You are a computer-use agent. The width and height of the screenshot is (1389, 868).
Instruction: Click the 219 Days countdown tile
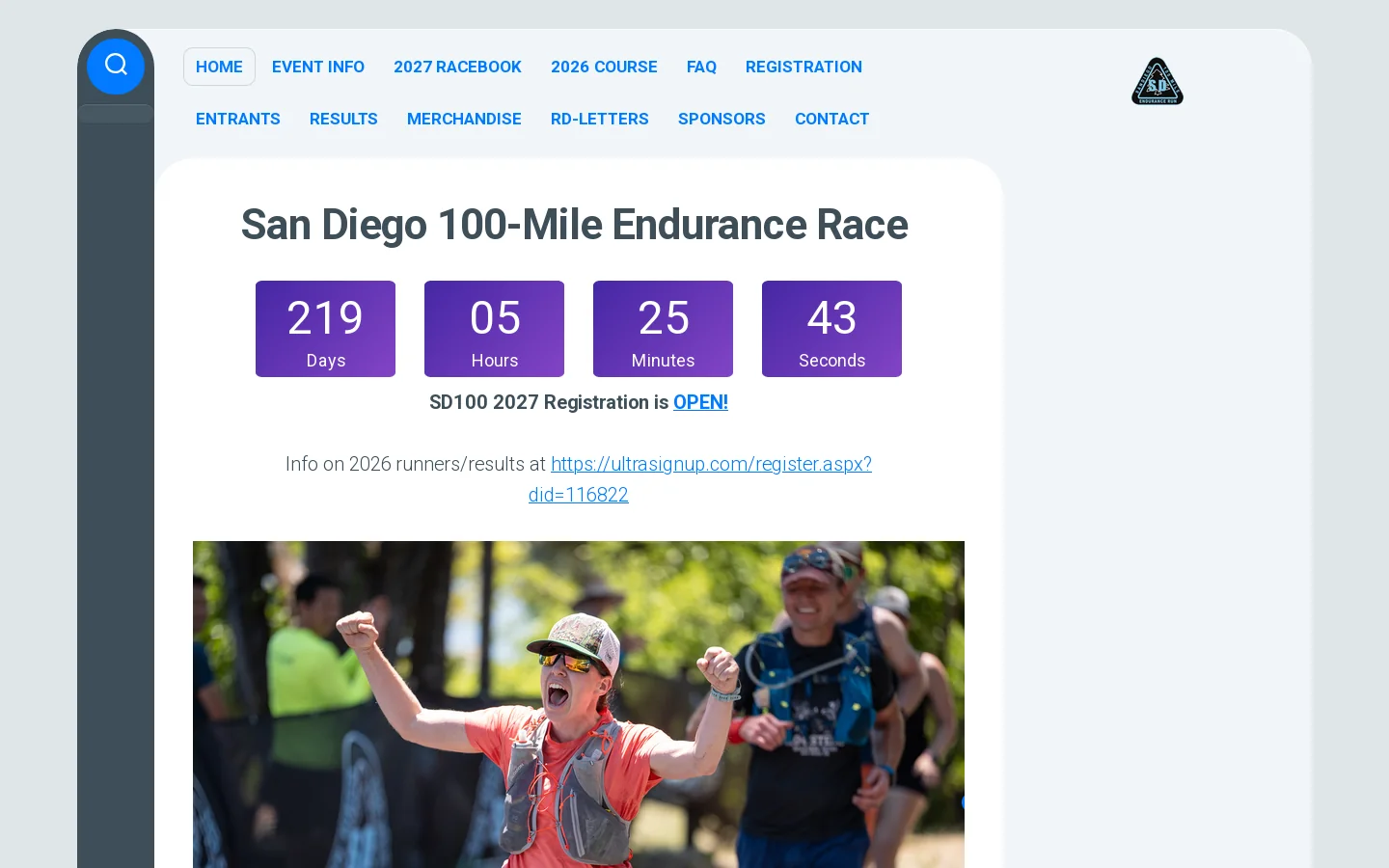pyautogui.click(x=325, y=329)
